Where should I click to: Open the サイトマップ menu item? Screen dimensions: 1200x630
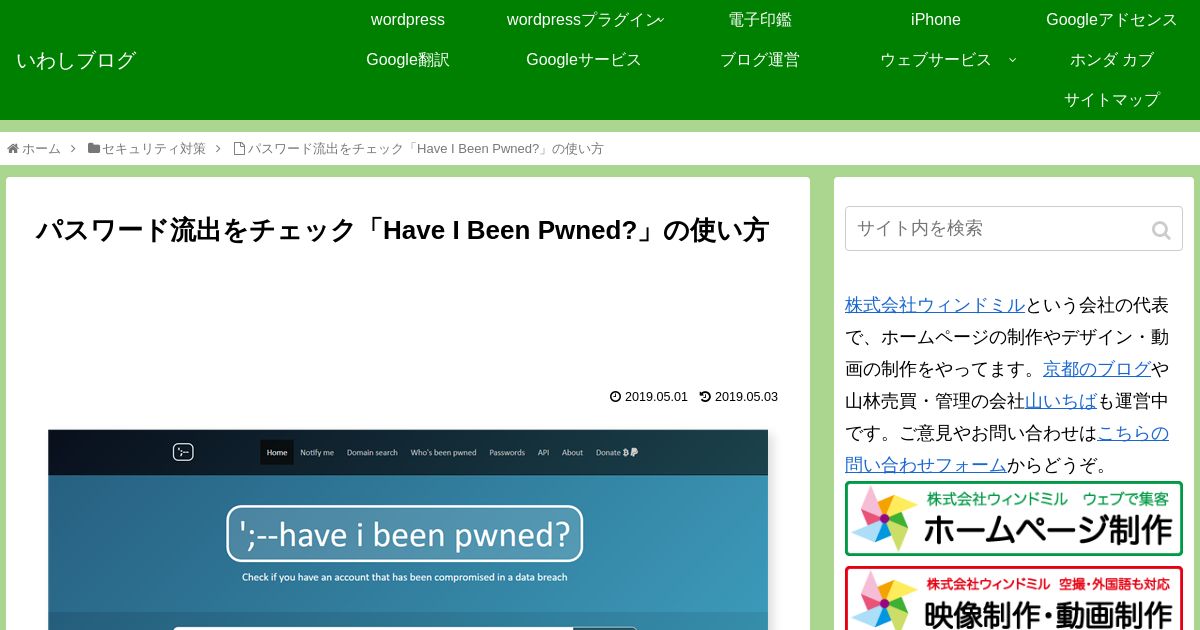click(x=1112, y=100)
